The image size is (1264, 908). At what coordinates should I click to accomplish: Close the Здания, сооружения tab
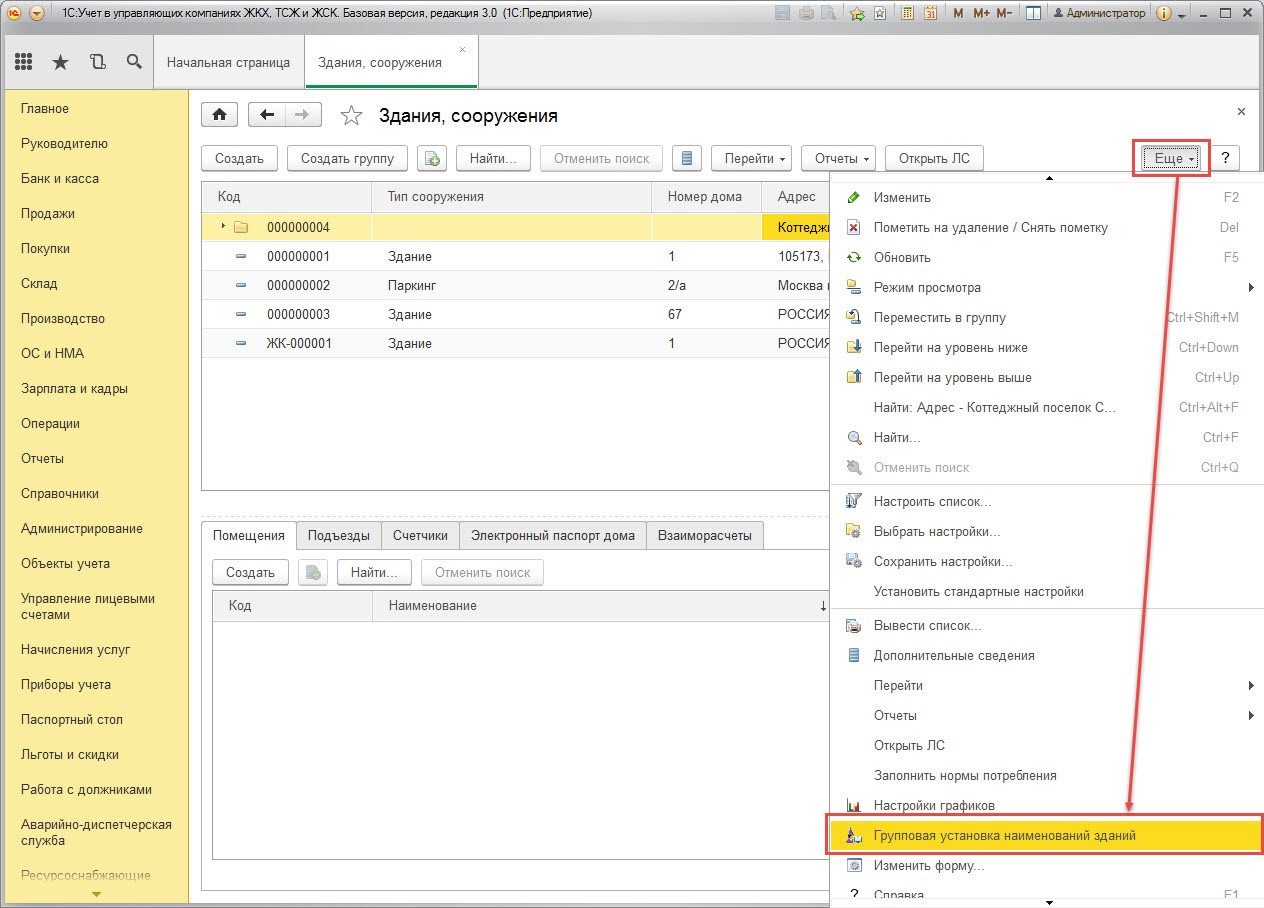click(x=462, y=49)
